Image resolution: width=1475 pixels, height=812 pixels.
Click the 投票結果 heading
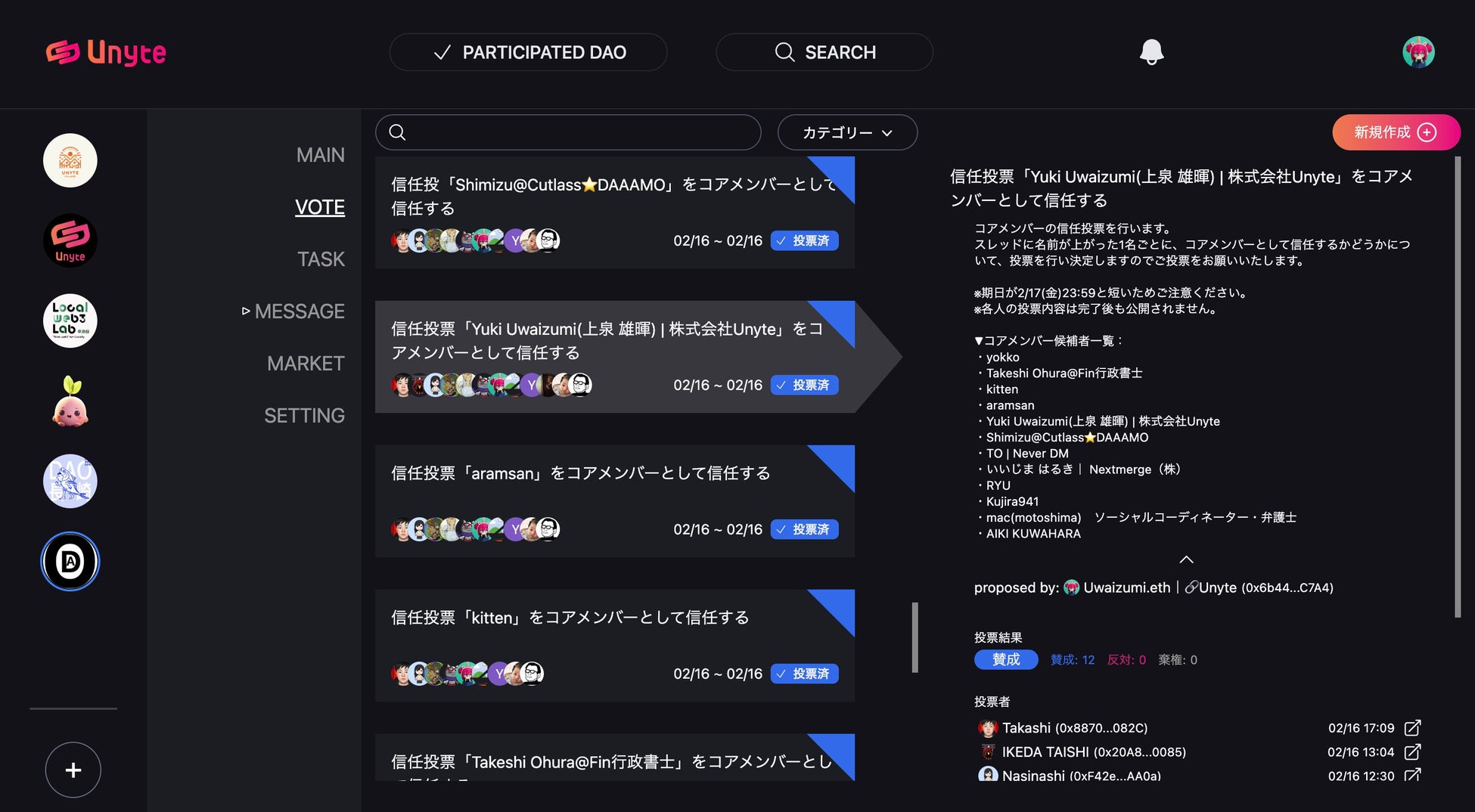998,637
